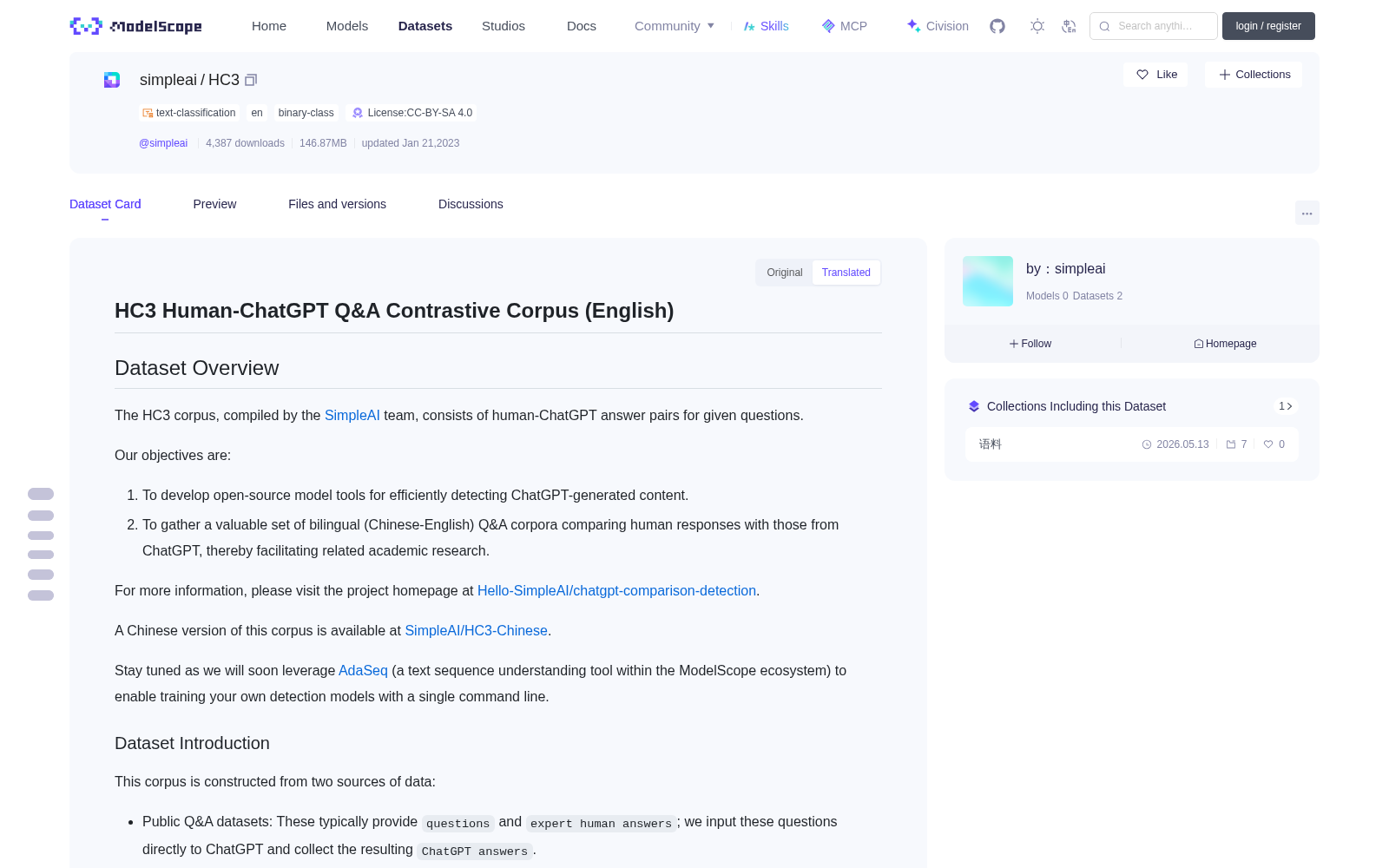Switch to the Preview tab
Image resolution: width=1389 pixels, height=868 pixels.
214,204
